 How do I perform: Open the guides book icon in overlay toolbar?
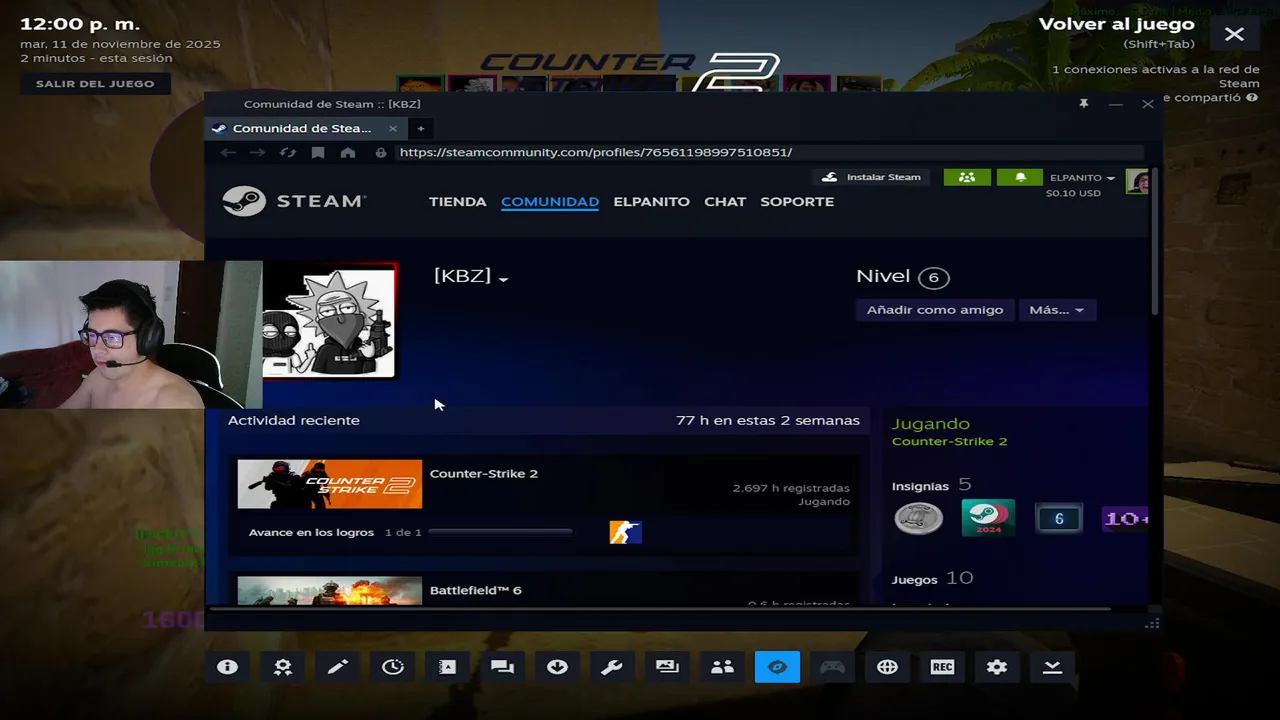[448, 667]
